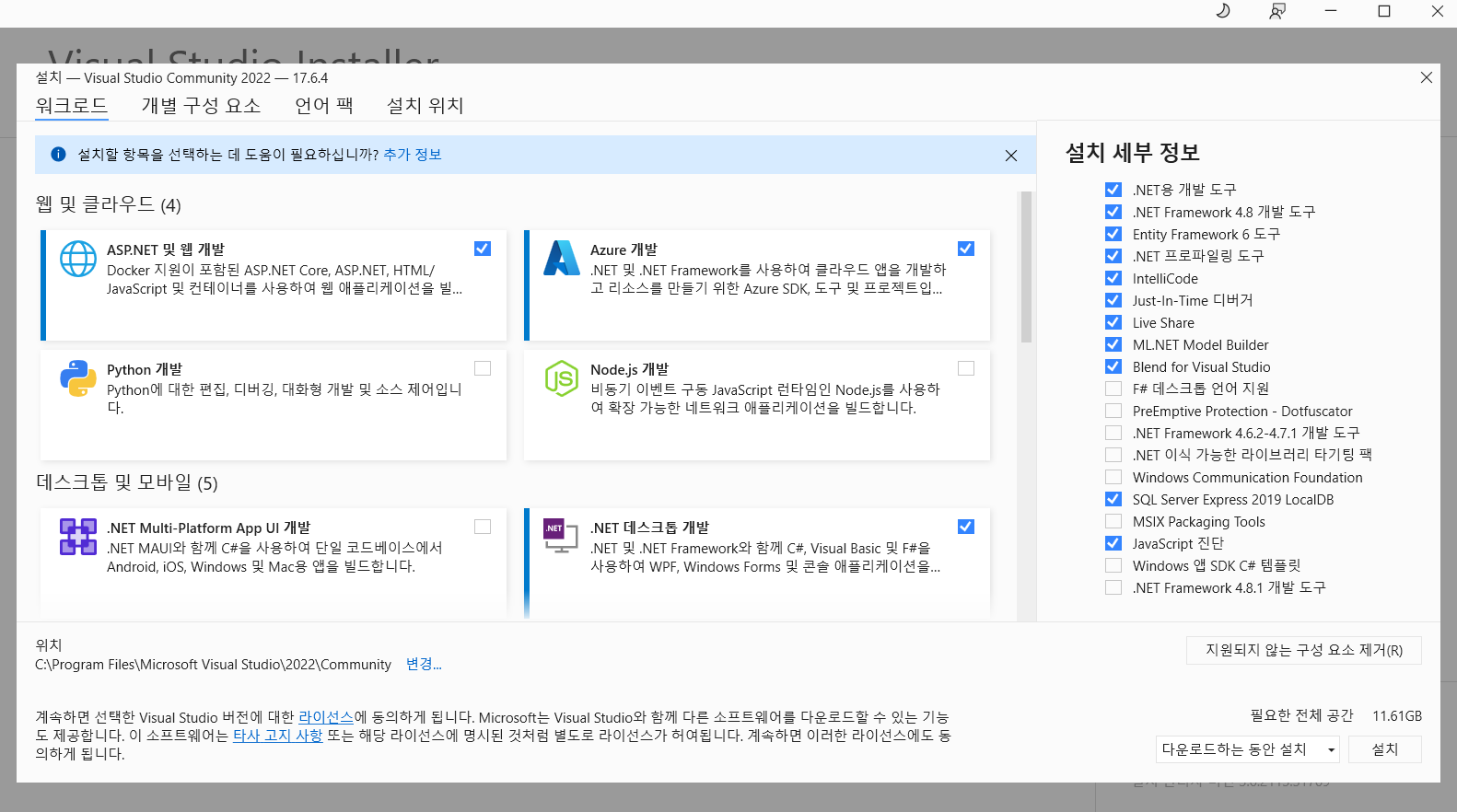Viewport: 1457px width, 812px height.
Task: Switch to the 워크로드 tab
Action: pyautogui.click(x=72, y=106)
